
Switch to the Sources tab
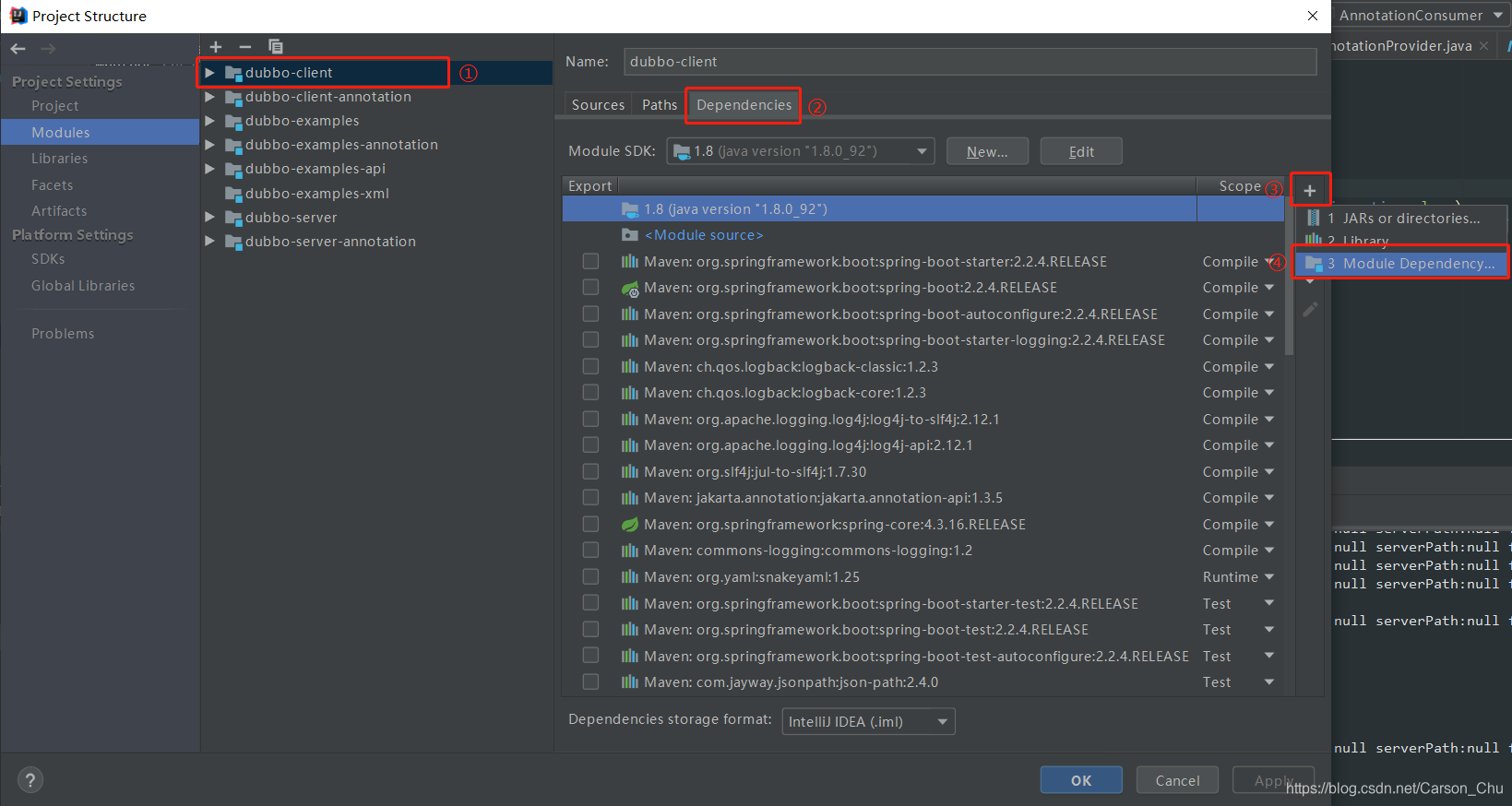(x=598, y=105)
